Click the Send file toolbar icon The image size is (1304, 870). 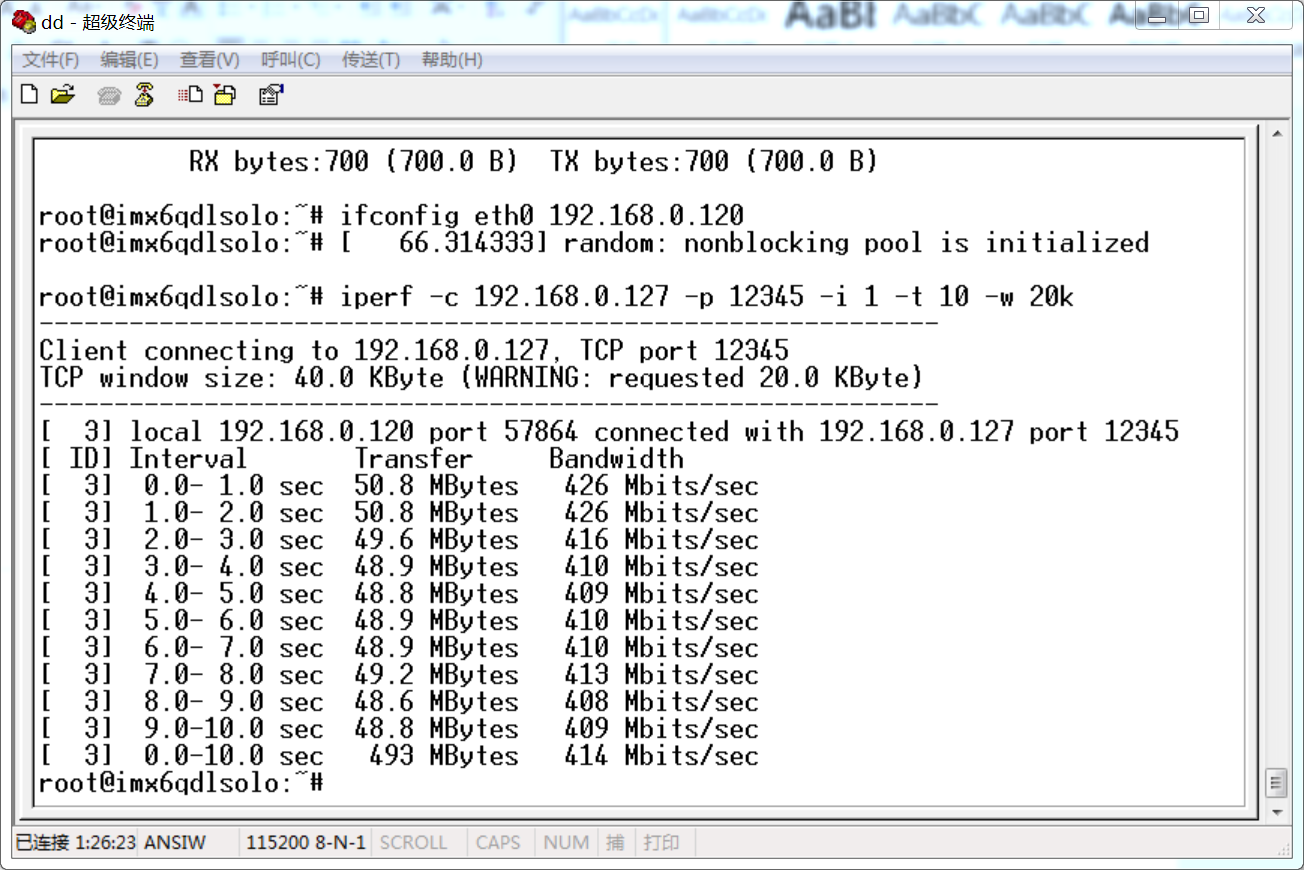[x=190, y=95]
